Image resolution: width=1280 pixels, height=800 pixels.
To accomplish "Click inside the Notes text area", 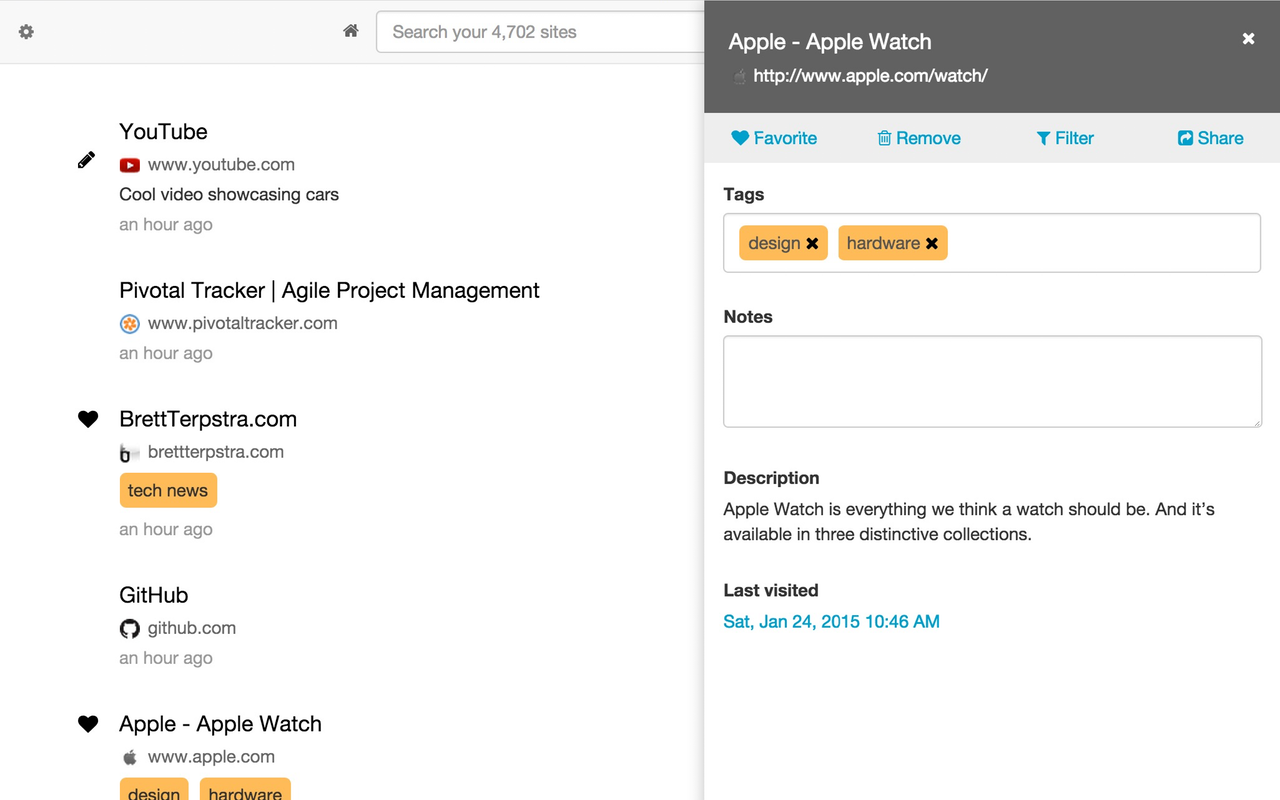I will point(992,381).
